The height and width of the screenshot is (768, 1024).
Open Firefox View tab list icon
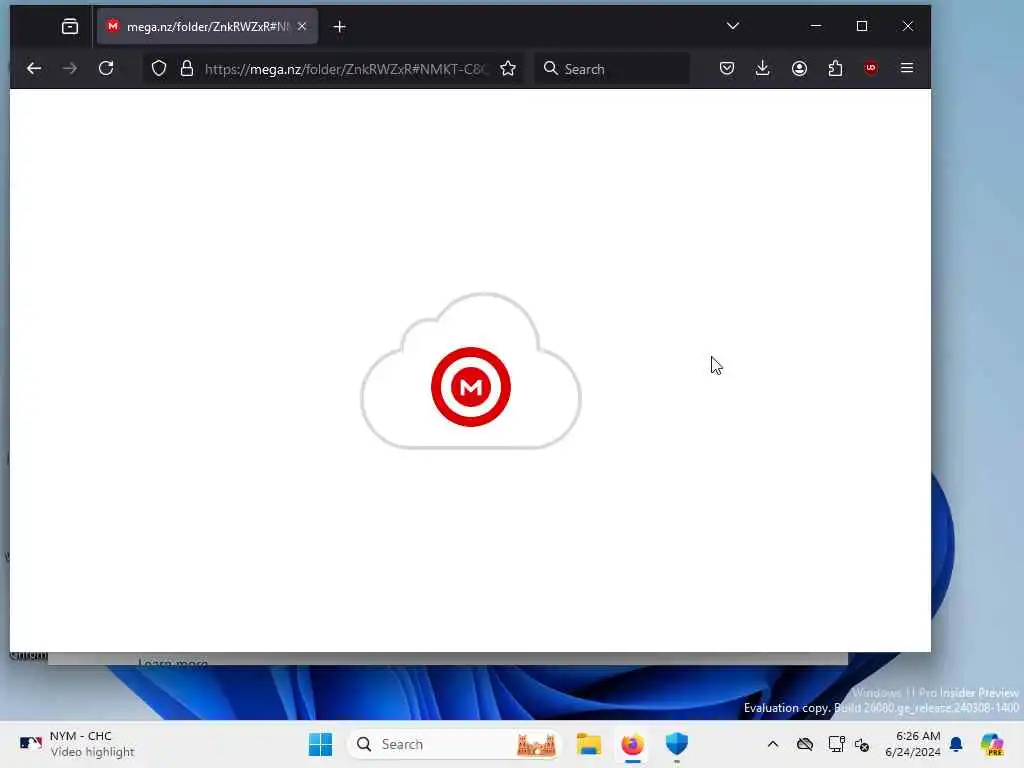70,27
